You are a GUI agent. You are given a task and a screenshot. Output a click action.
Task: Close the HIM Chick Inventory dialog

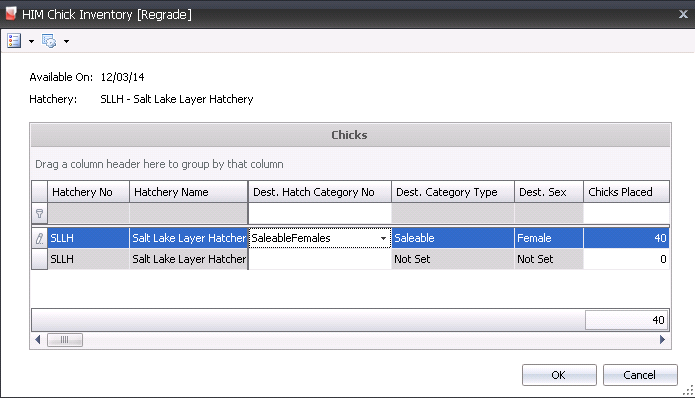click(x=683, y=14)
